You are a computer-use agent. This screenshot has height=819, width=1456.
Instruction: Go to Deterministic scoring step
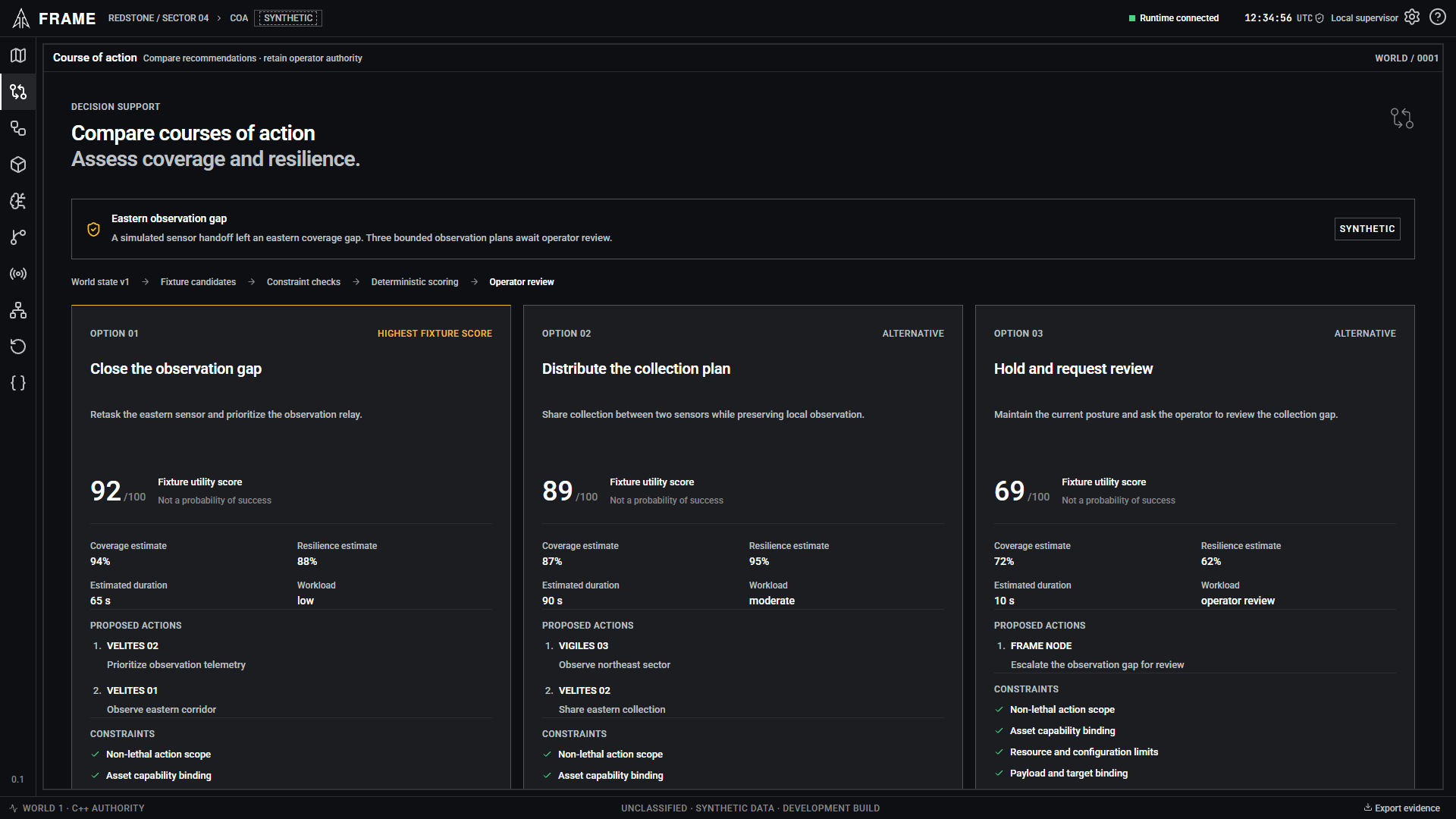pos(415,282)
